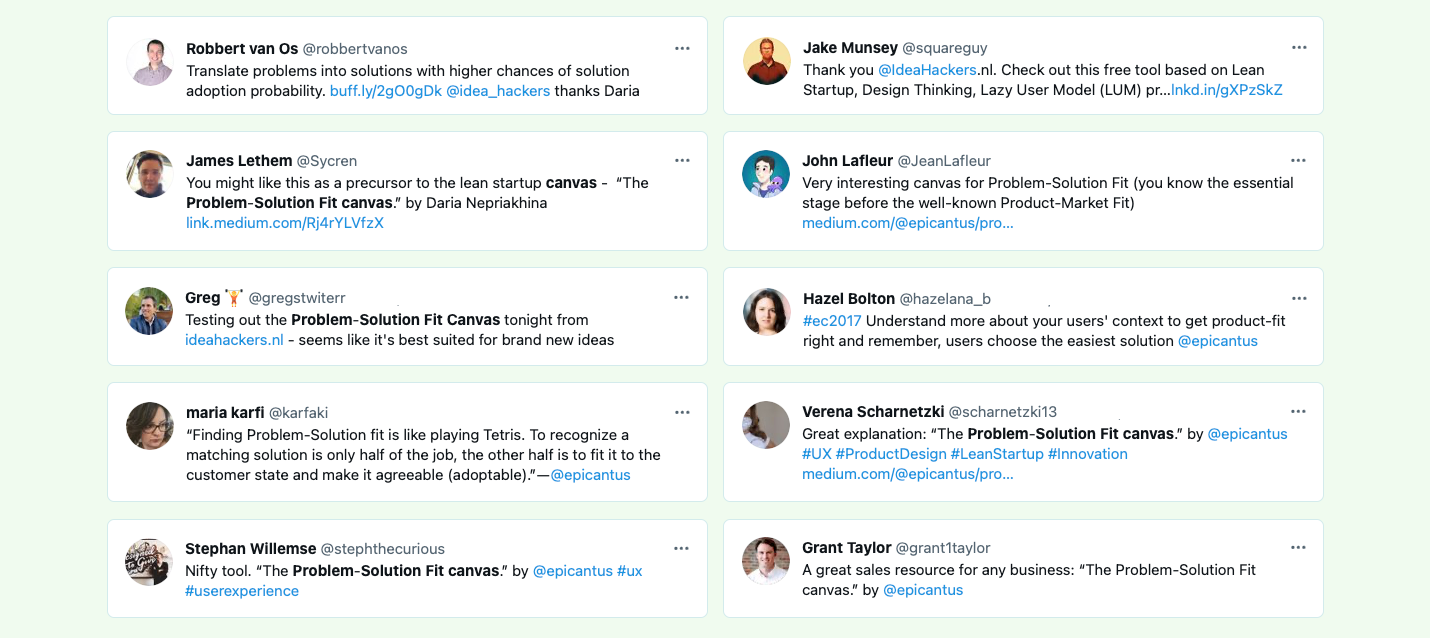The image size is (1430, 638).
Task: View John Lafleur's avatar
Action: (766, 174)
